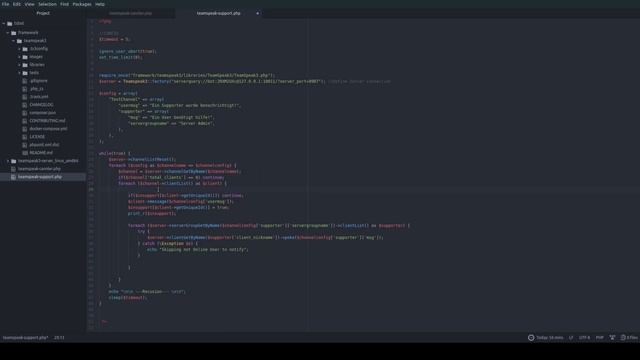Open the Help menu
Image resolution: width=640 pixels, height=360 pixels.
point(100,4)
